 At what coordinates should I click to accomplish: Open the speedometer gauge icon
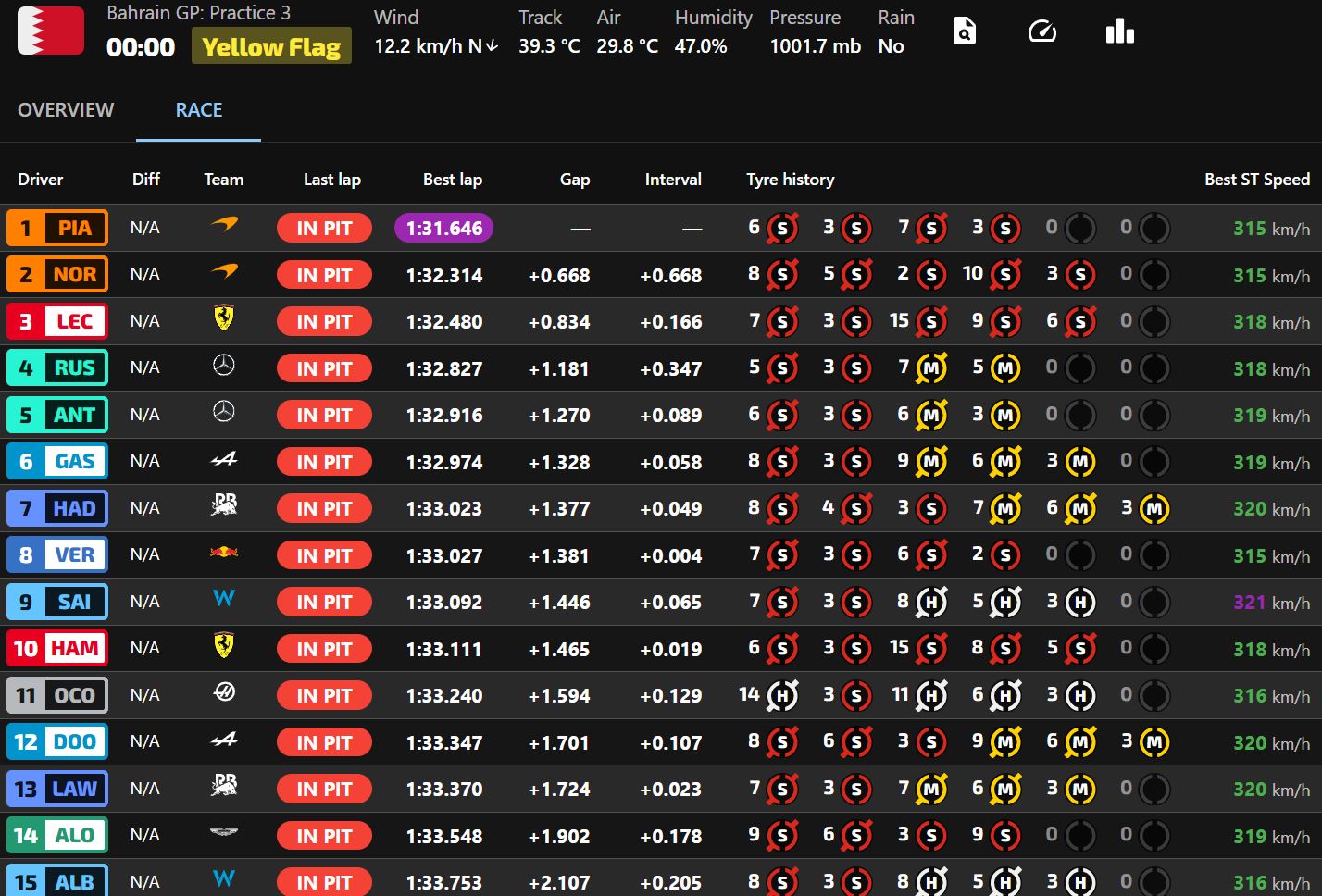[x=1042, y=31]
